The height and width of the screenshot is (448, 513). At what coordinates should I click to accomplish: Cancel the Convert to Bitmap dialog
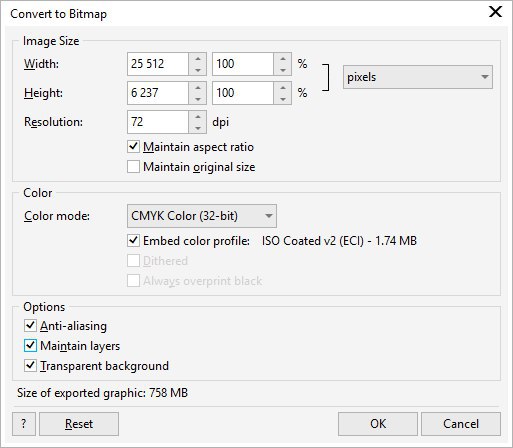click(461, 424)
